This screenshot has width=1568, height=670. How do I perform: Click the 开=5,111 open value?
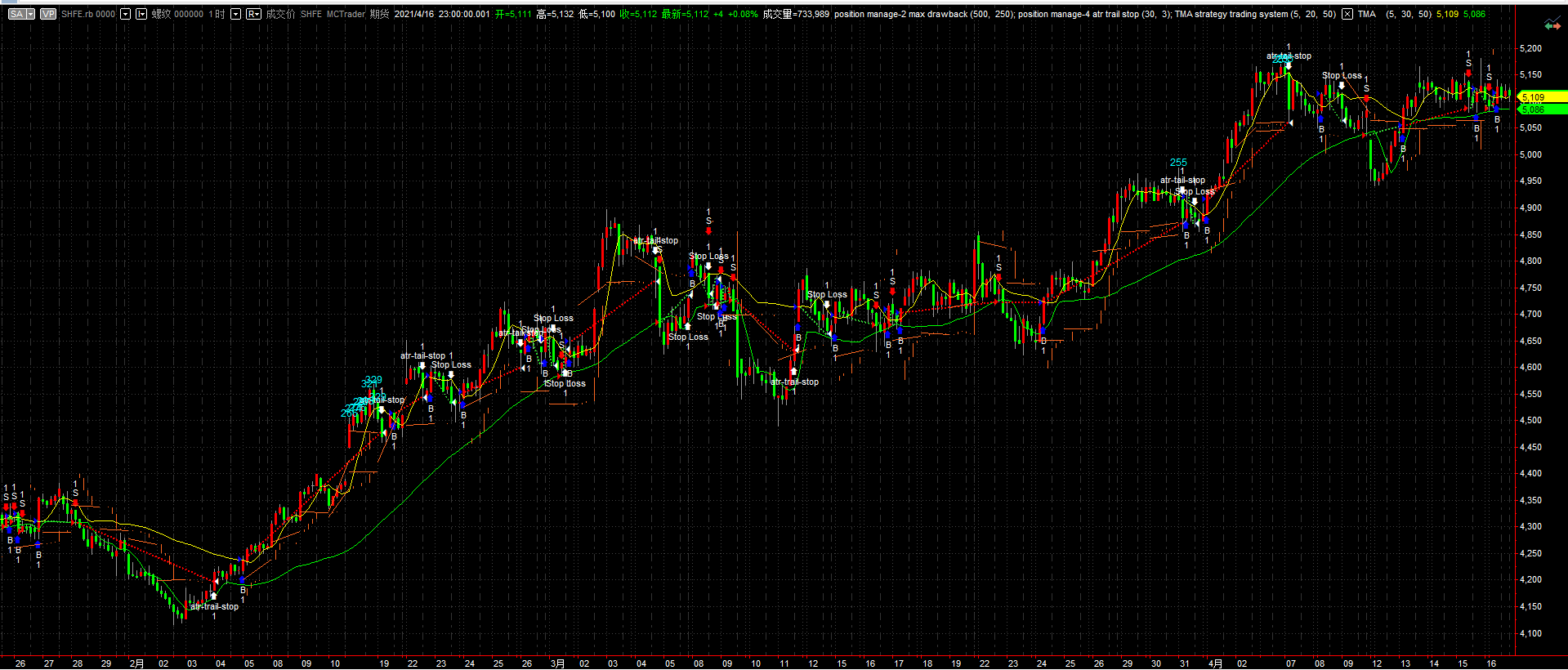513,14
